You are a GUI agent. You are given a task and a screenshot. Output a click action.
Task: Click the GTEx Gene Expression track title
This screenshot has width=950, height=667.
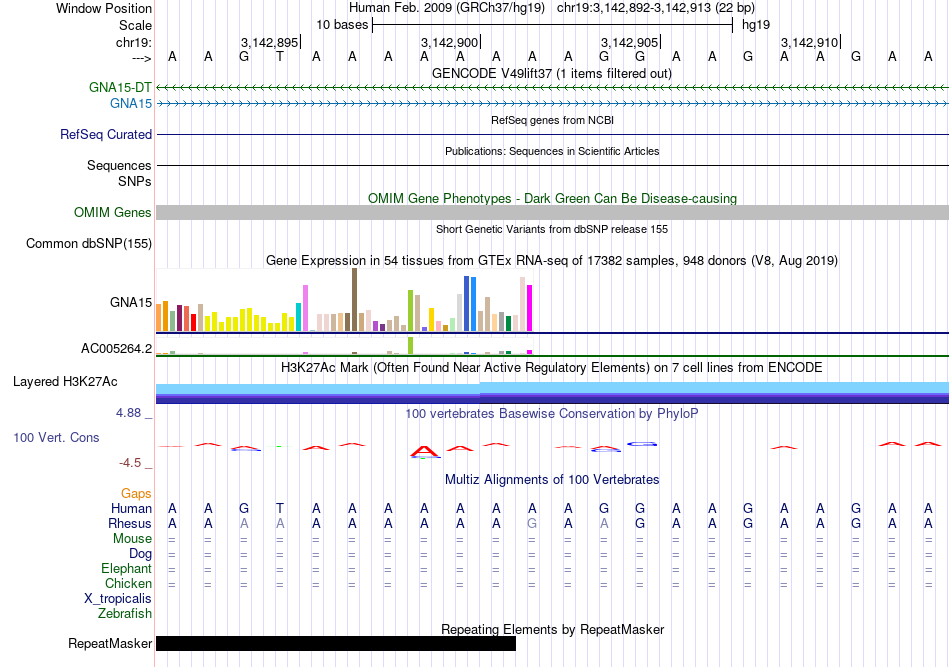point(552,261)
